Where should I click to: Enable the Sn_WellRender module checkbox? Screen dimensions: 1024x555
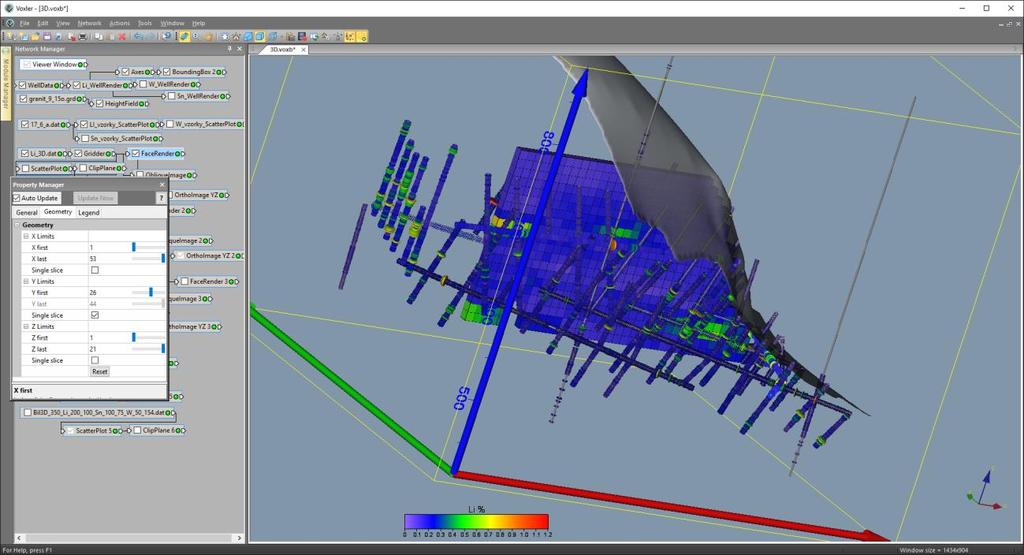coord(172,96)
